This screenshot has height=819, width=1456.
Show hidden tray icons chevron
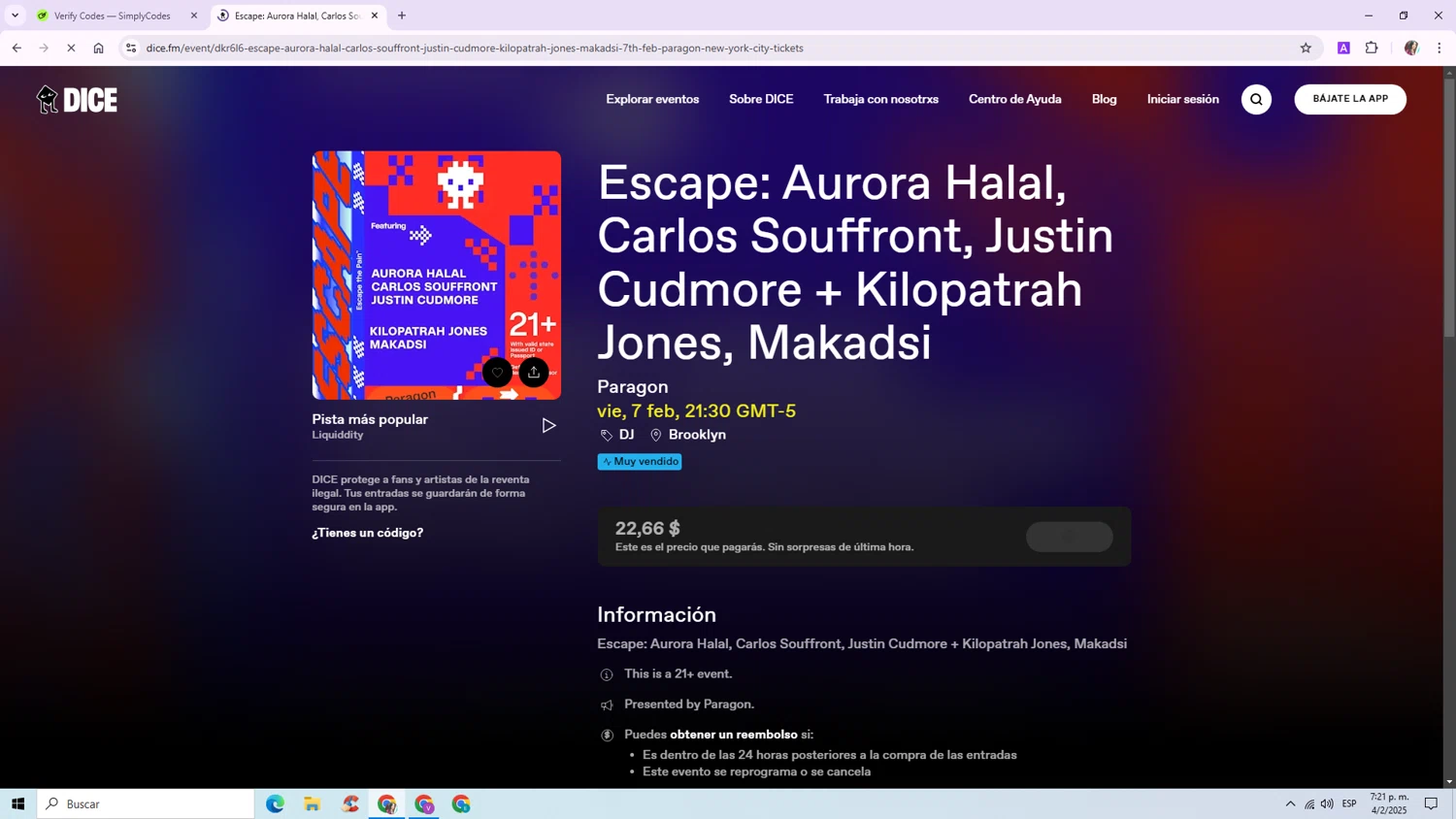tap(1290, 803)
